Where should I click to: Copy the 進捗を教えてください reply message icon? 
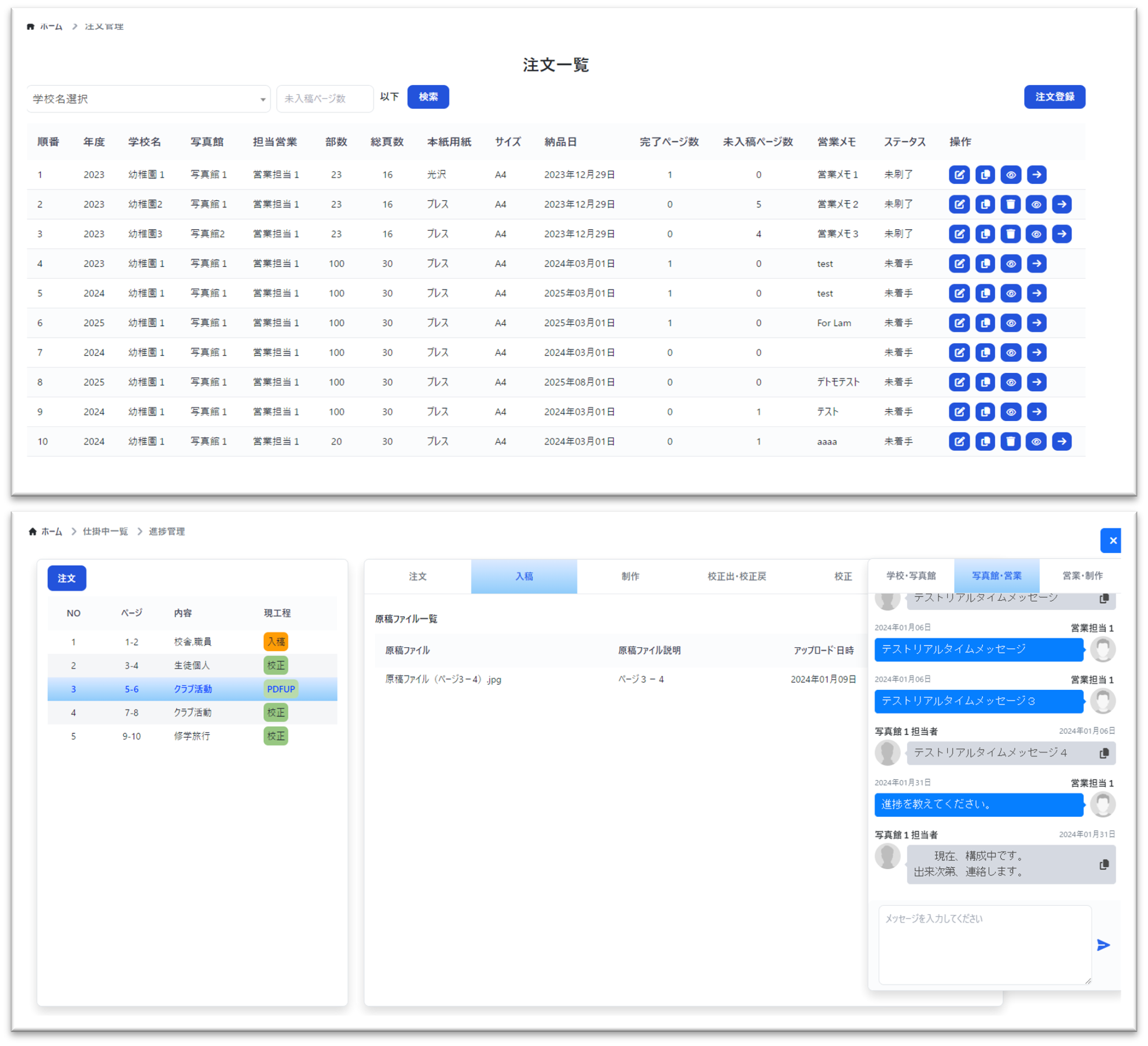point(1104,865)
